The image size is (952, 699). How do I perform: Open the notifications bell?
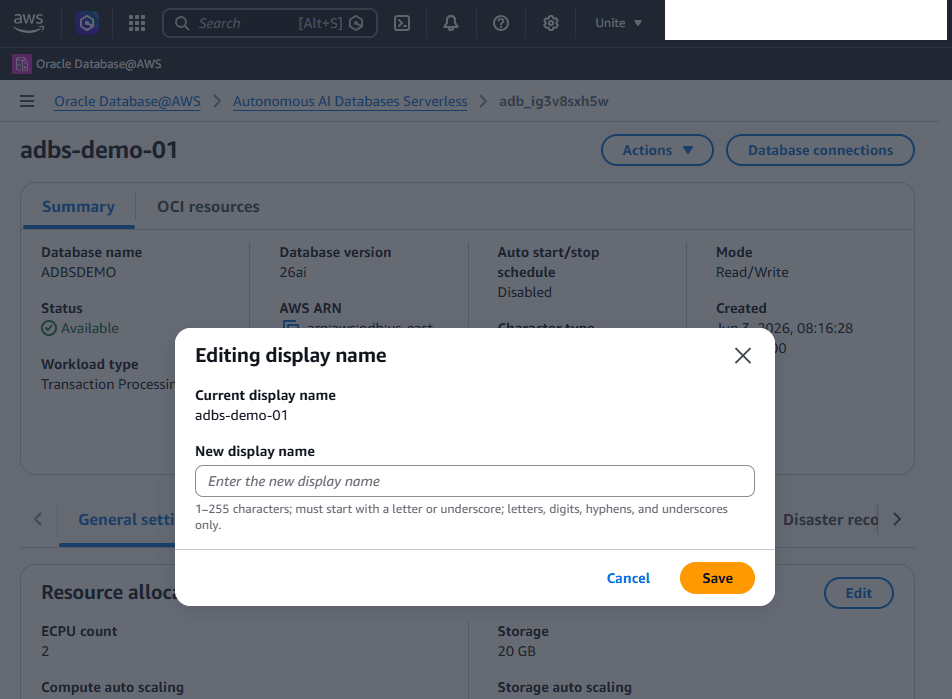pos(450,23)
